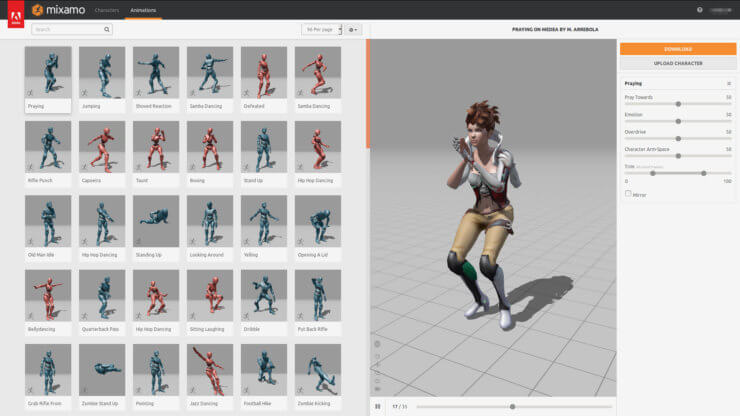Click the orange animation list scrollbar

click(368, 93)
